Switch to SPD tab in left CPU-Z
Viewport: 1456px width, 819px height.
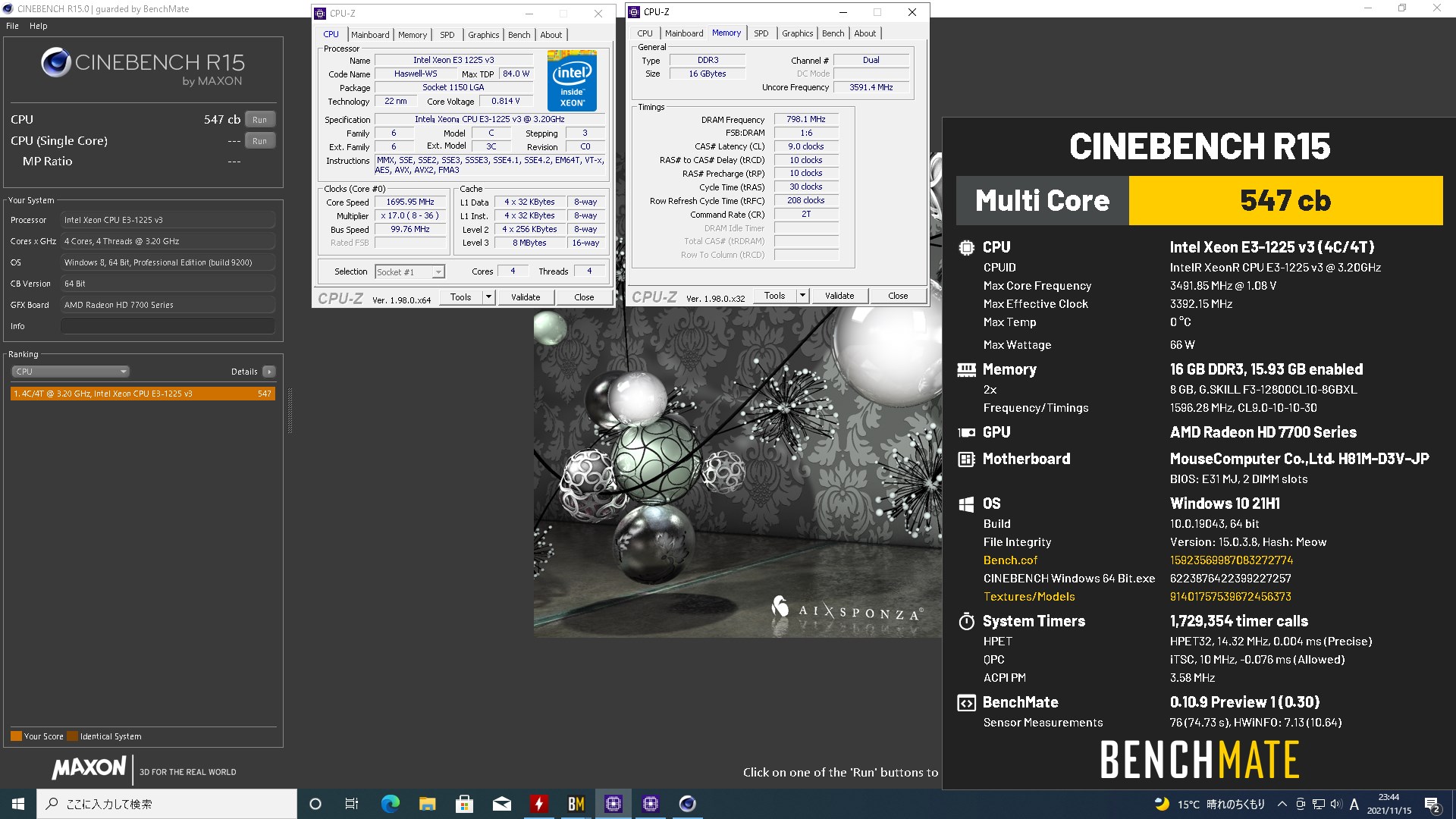[447, 35]
